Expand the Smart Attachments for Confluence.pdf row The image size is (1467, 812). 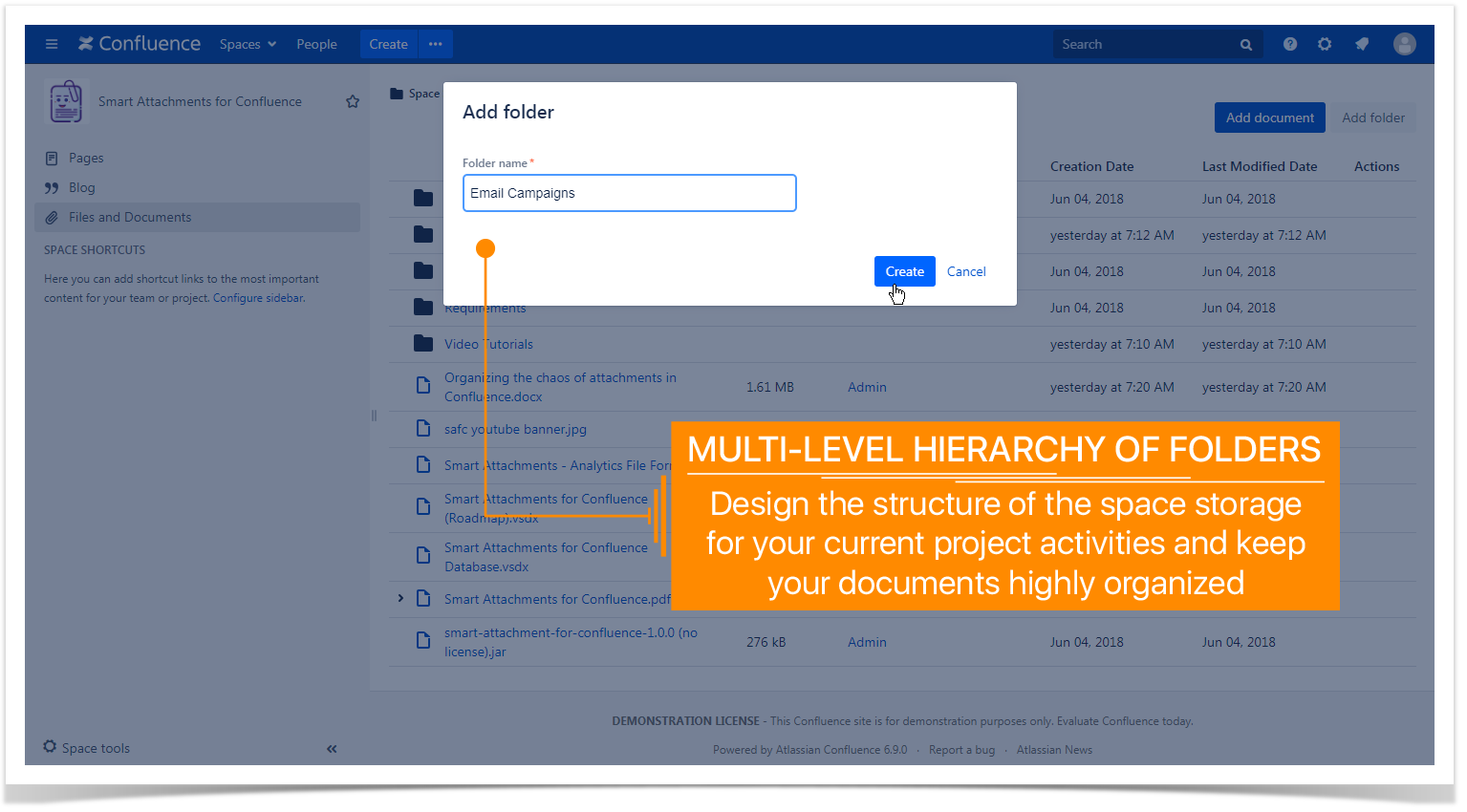click(400, 598)
